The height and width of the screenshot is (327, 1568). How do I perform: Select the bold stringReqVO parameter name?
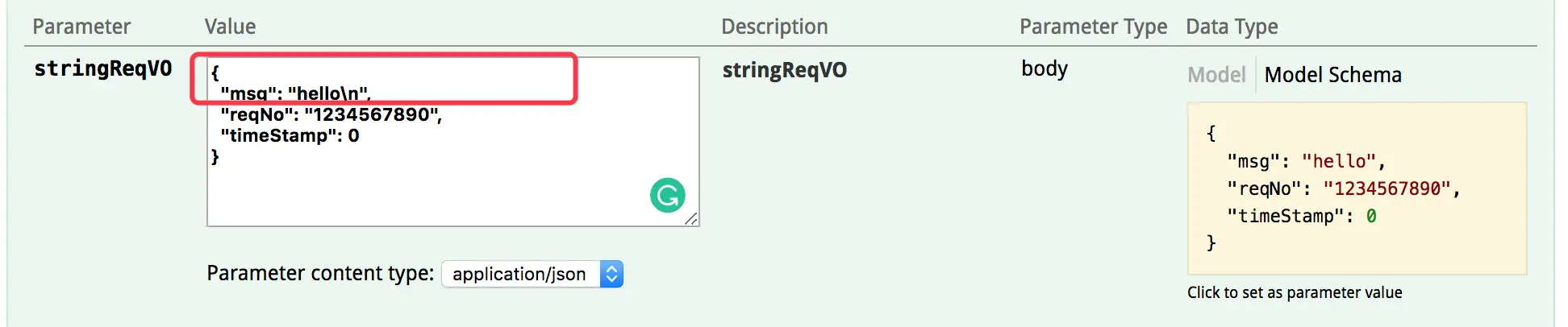tap(102, 68)
